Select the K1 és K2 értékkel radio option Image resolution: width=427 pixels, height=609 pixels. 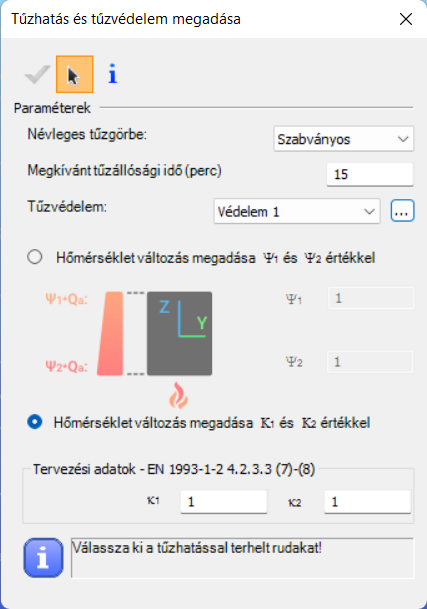(35, 422)
